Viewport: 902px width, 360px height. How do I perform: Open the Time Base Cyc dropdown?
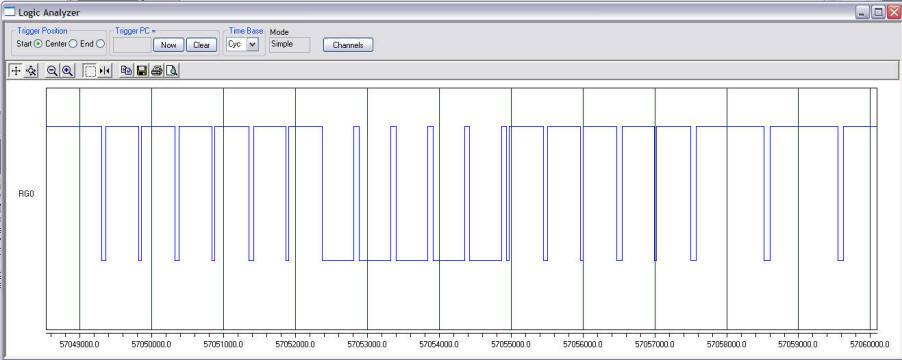coord(253,44)
